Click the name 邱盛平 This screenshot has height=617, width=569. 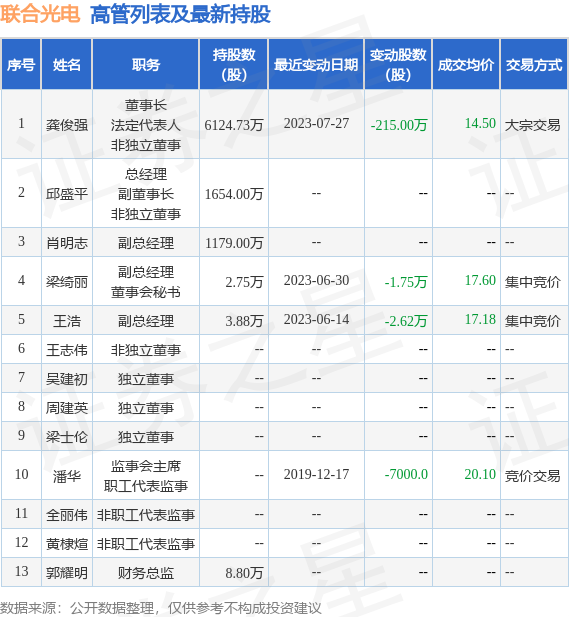pos(67,194)
